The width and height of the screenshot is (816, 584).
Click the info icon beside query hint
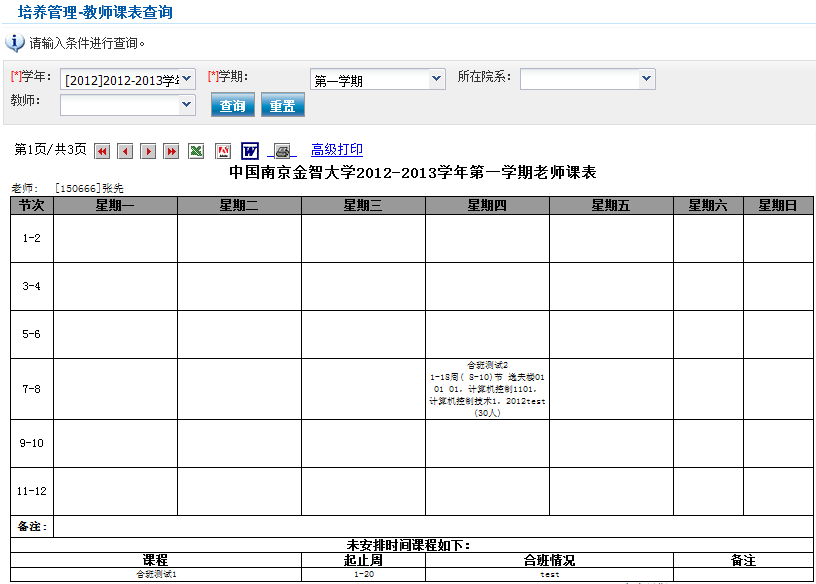coord(15,43)
